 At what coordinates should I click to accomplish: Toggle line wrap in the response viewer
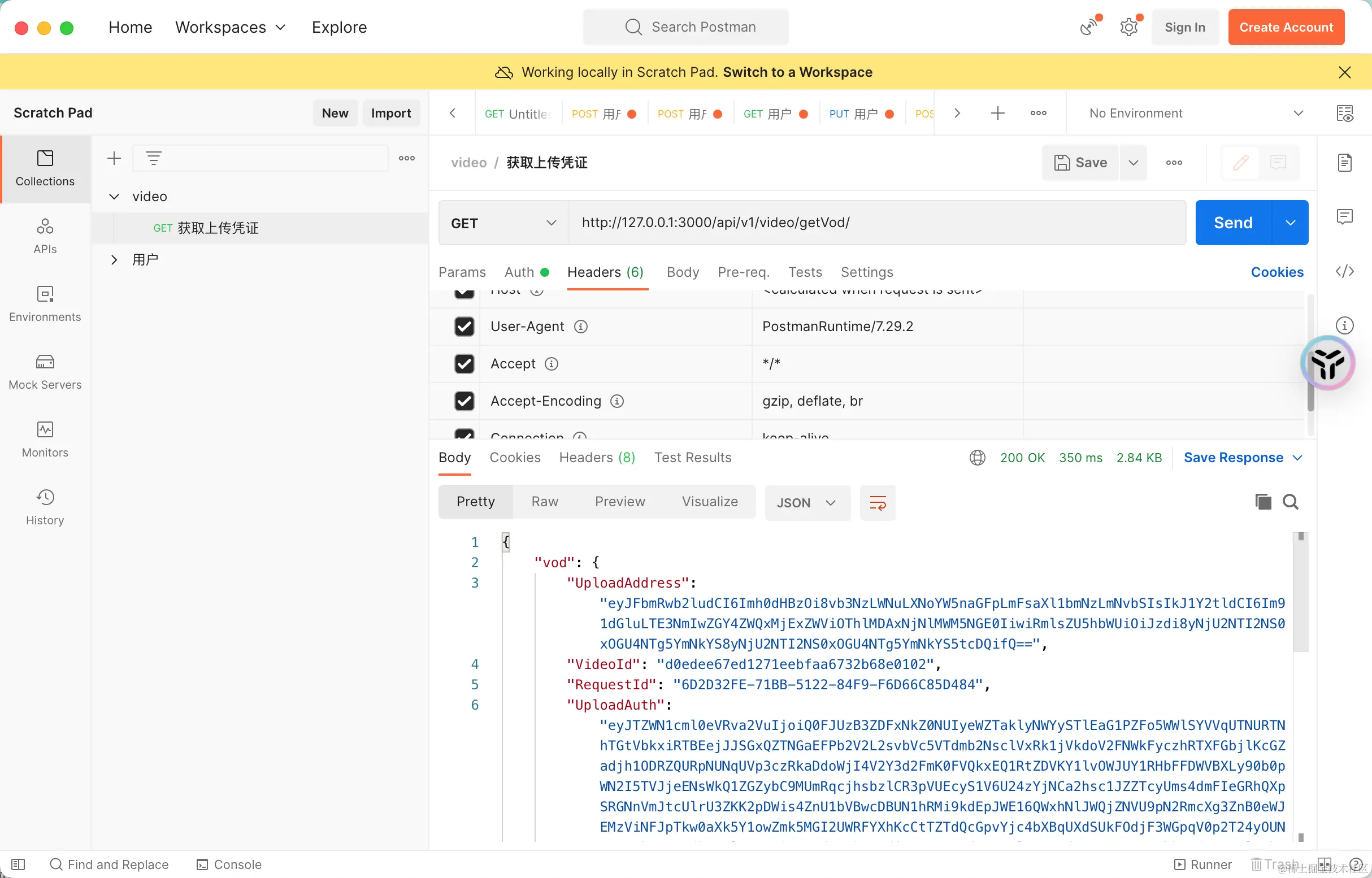click(877, 502)
